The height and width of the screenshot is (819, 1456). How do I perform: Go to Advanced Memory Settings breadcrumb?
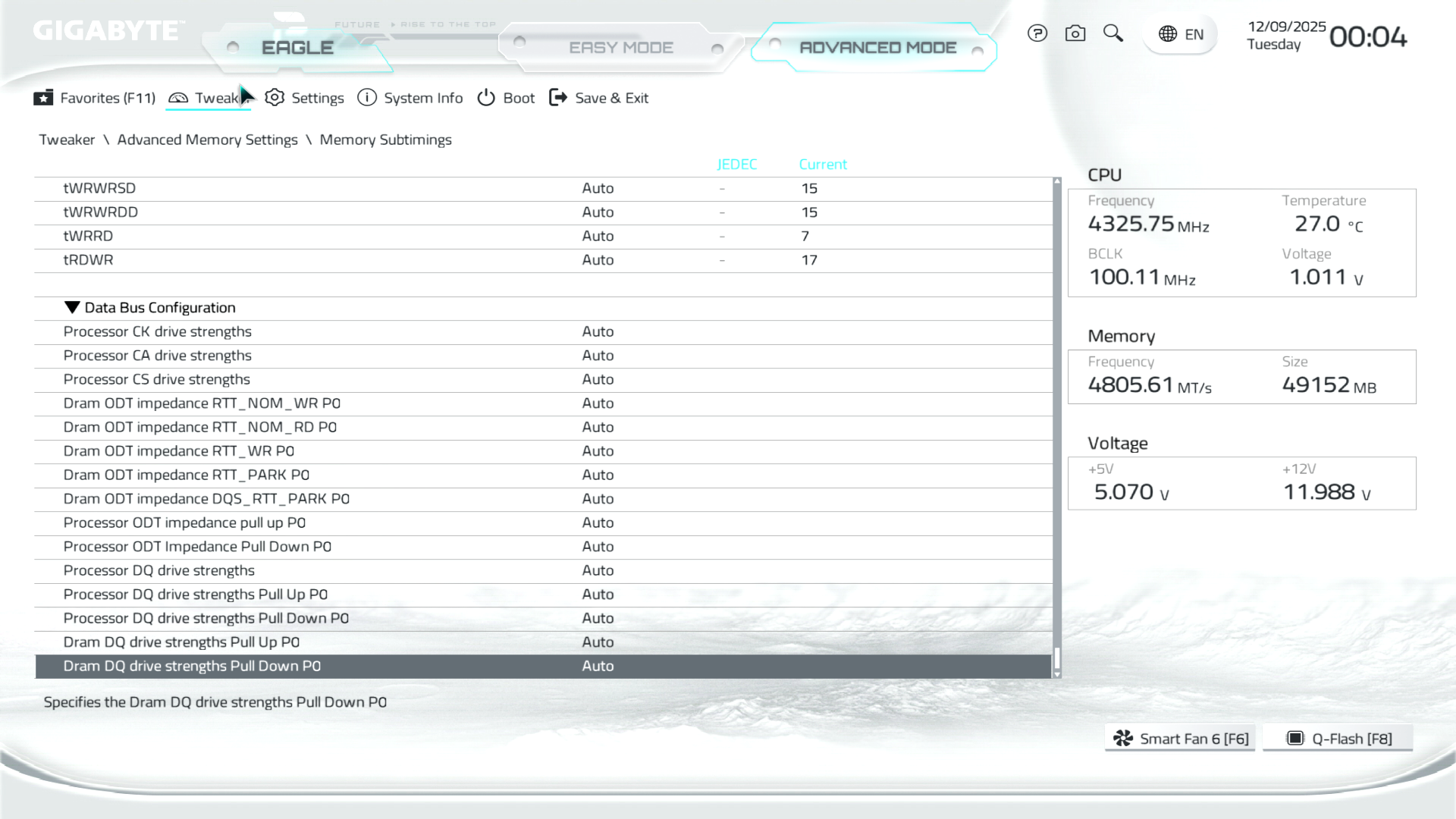click(207, 140)
